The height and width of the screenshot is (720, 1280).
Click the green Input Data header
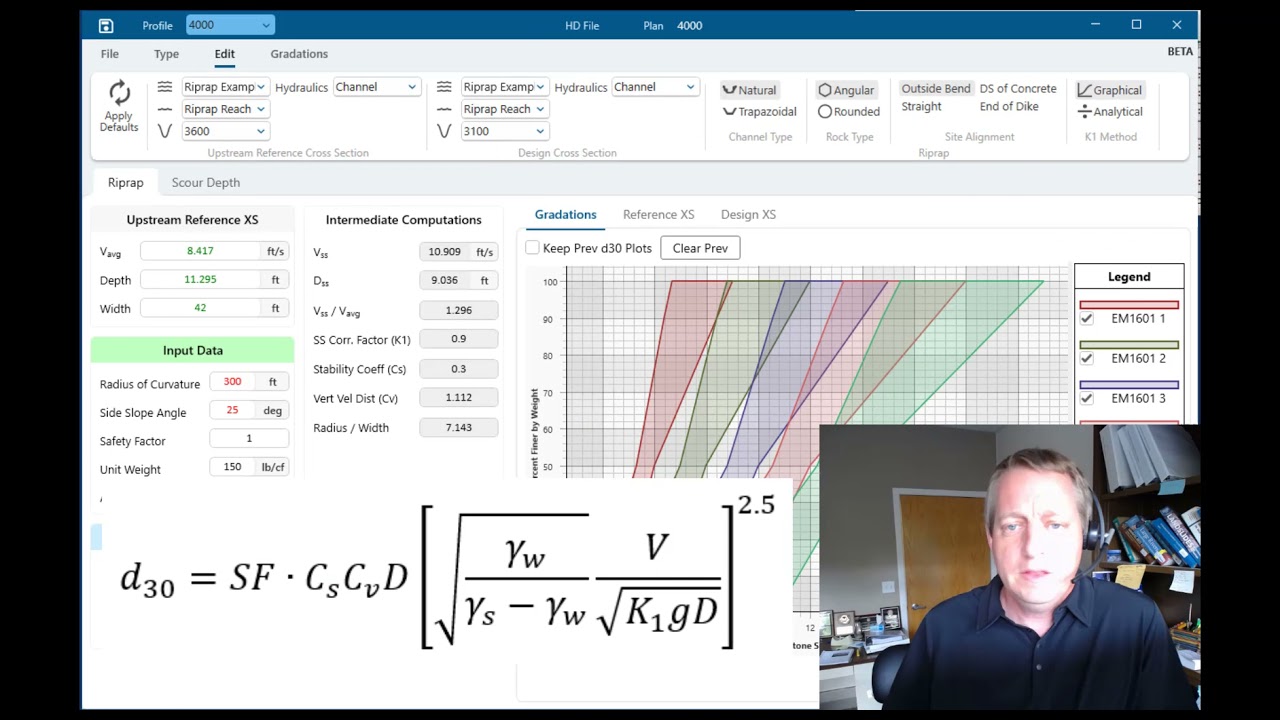coord(193,350)
